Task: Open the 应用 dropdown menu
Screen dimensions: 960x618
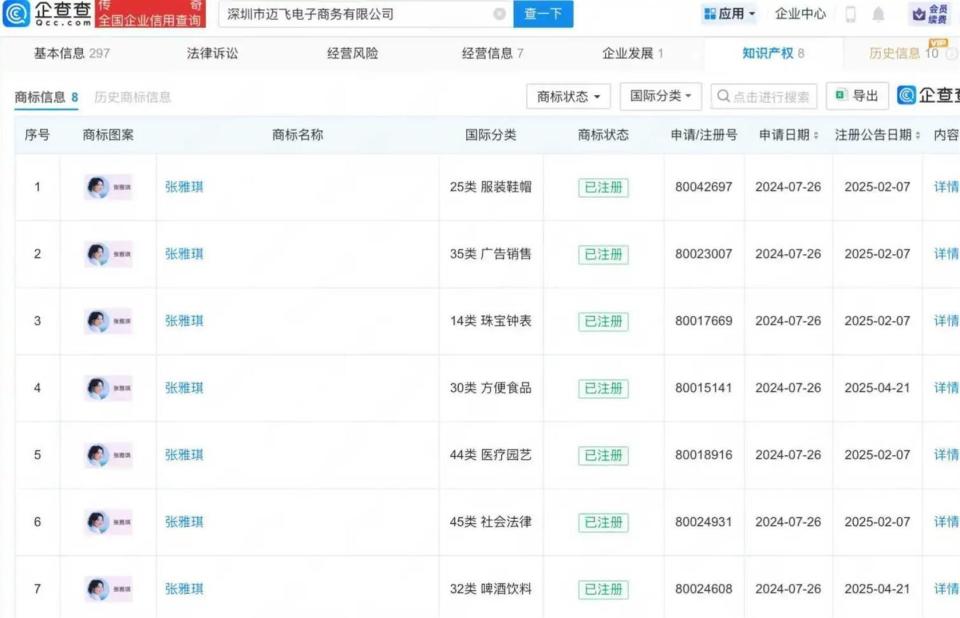Action: click(729, 13)
